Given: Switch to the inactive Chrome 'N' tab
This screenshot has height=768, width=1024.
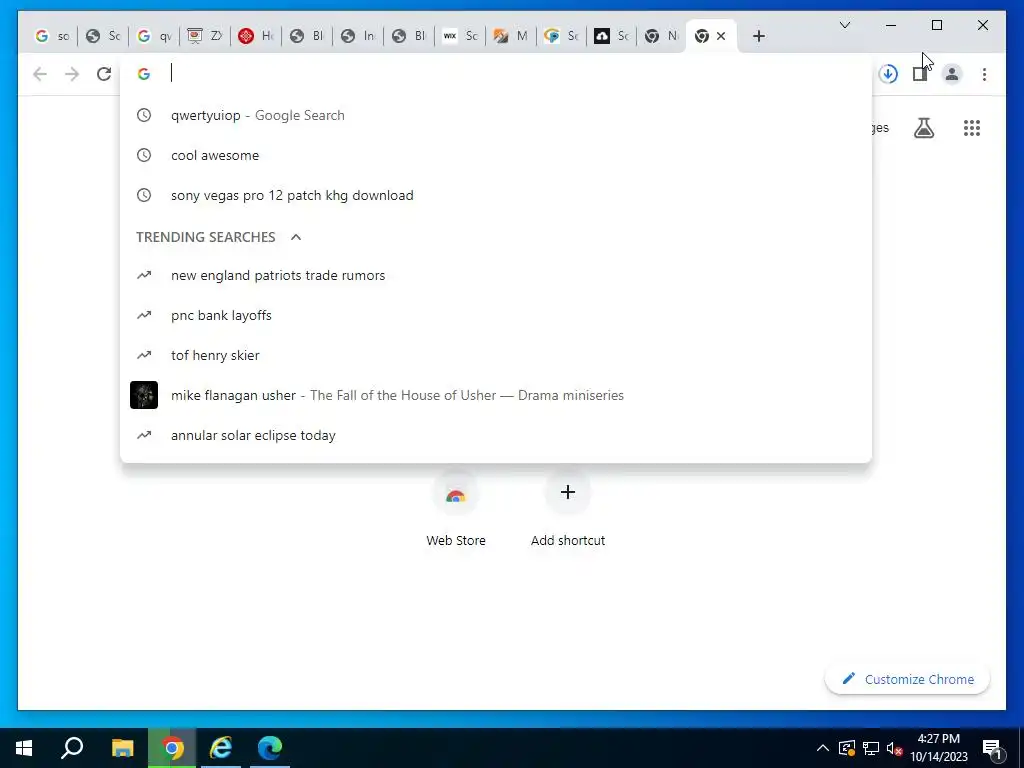Looking at the screenshot, I should (662, 36).
